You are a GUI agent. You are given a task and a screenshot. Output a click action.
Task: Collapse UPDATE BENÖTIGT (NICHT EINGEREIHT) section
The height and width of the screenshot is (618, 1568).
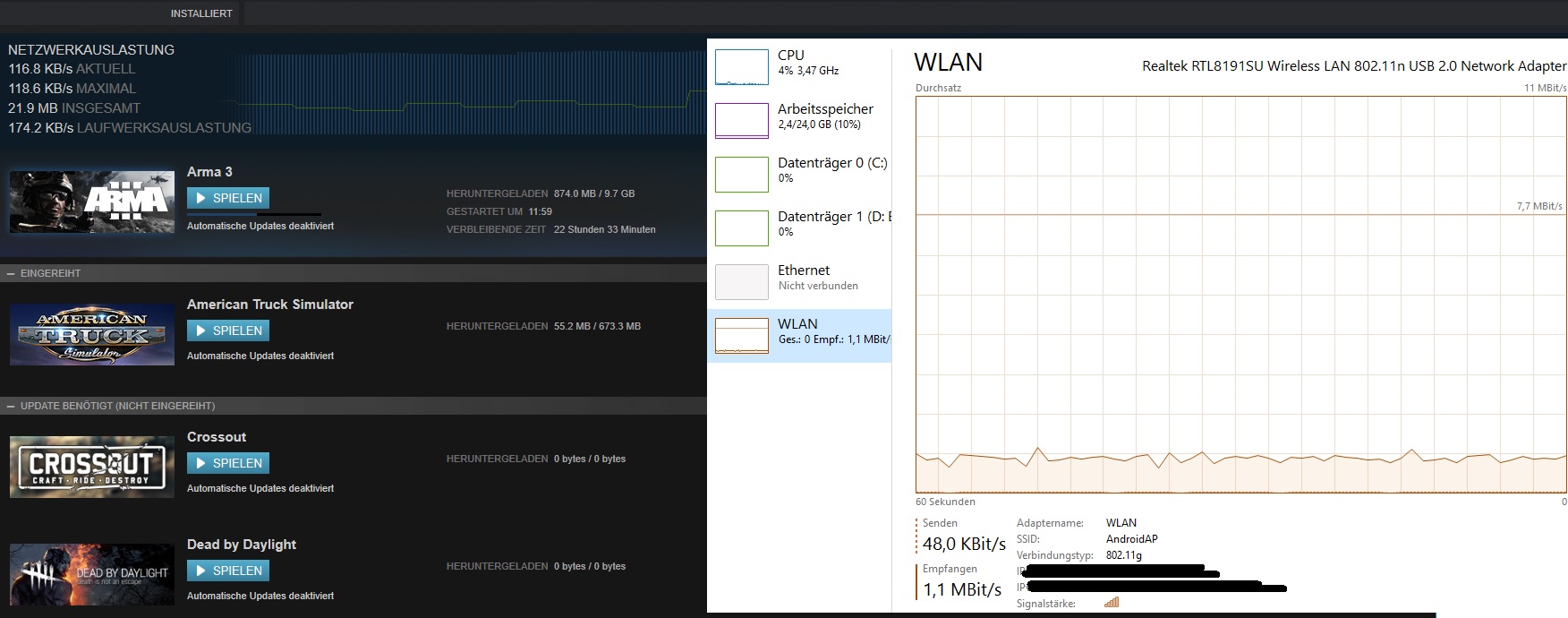tap(11, 406)
